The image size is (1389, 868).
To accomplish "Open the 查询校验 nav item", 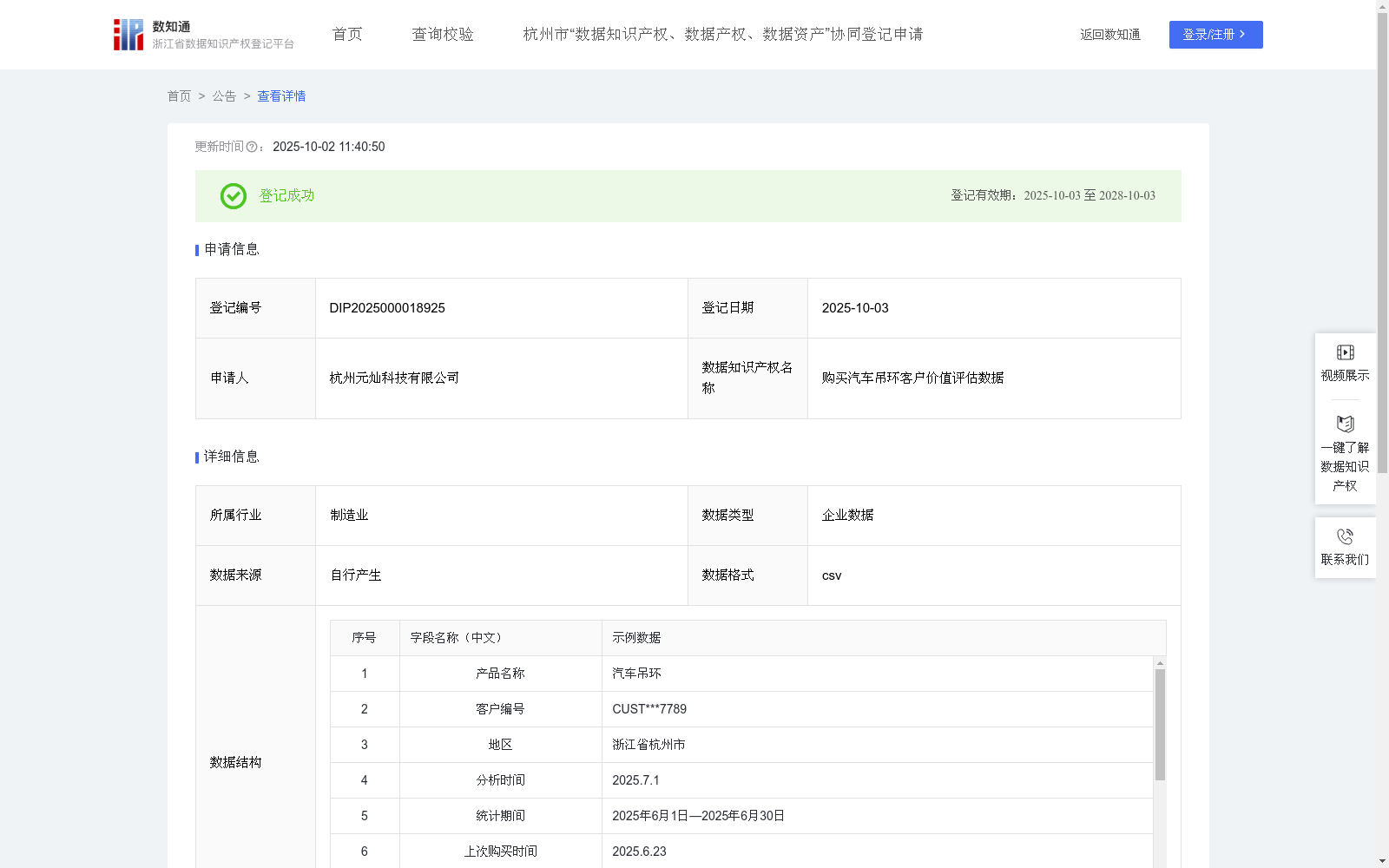I will (x=443, y=34).
